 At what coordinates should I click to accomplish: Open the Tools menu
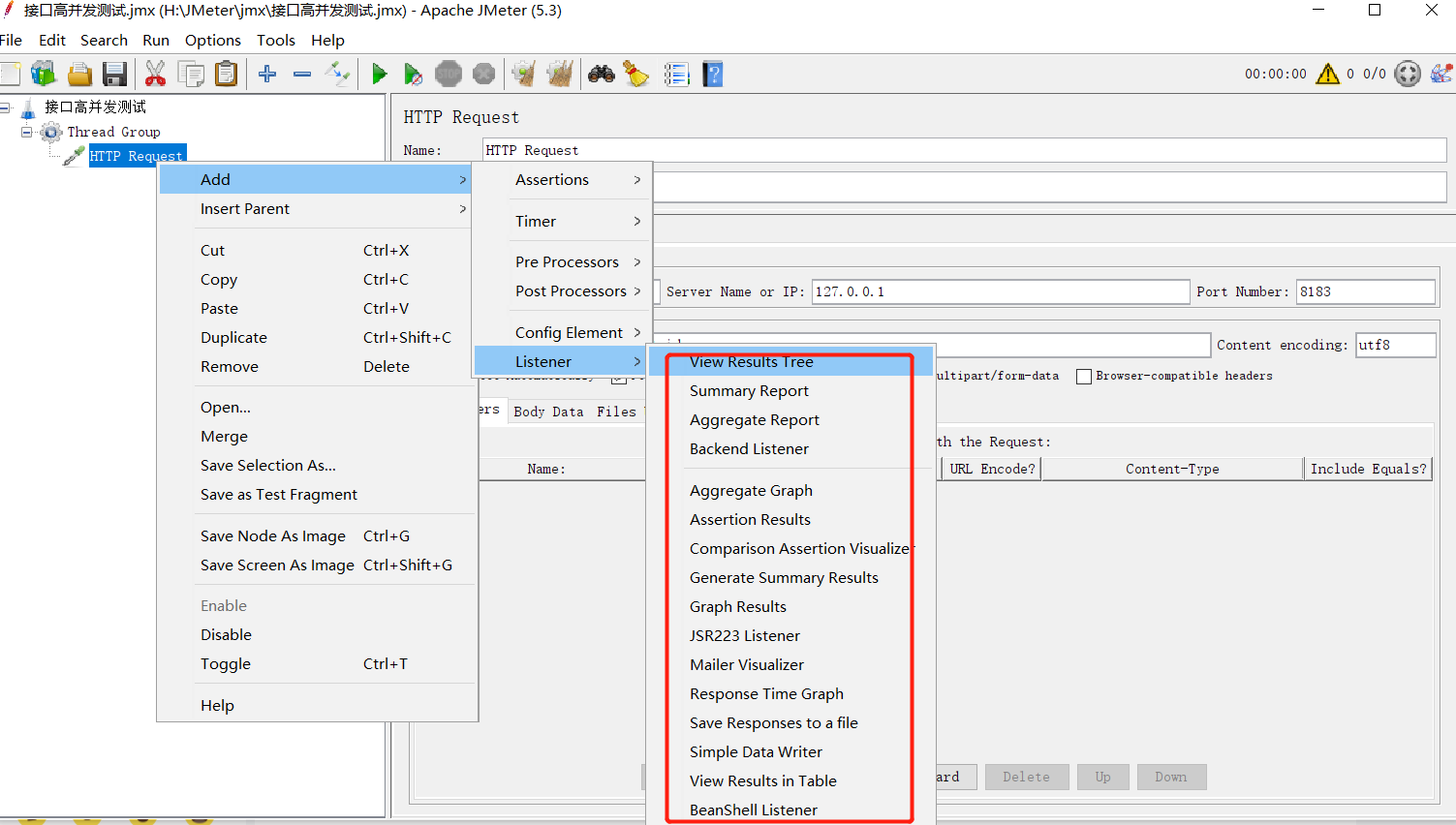point(276,40)
